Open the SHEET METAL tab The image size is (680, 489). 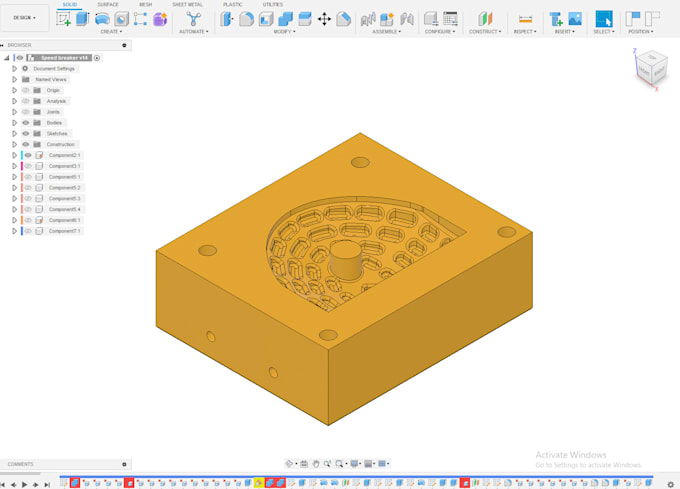[187, 4]
